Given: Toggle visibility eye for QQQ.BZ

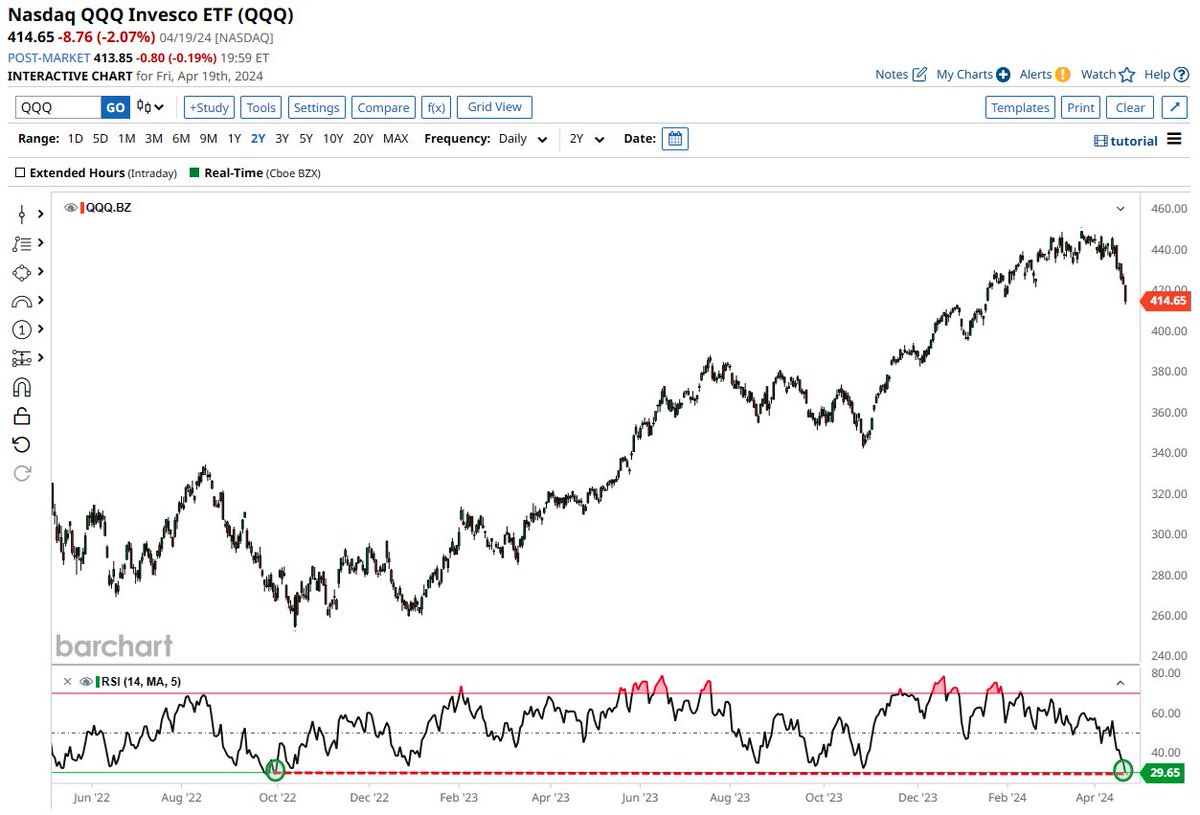Looking at the screenshot, I should (x=70, y=208).
